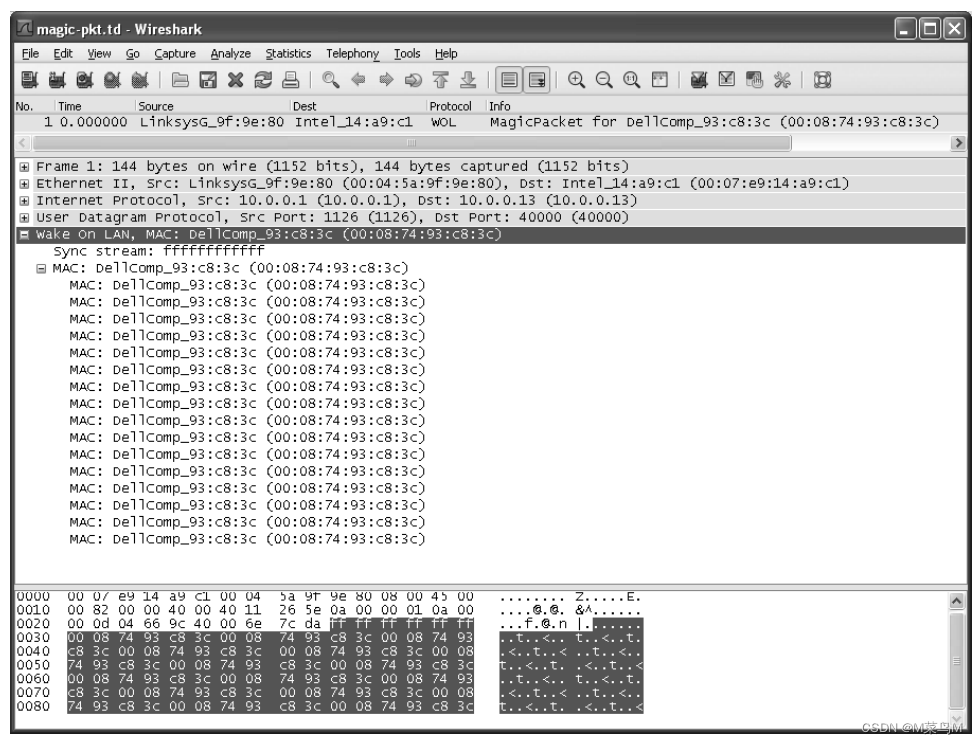Screen dimensions: 978x744
Task: Open help with lifebuoy icon
Action: point(822,80)
